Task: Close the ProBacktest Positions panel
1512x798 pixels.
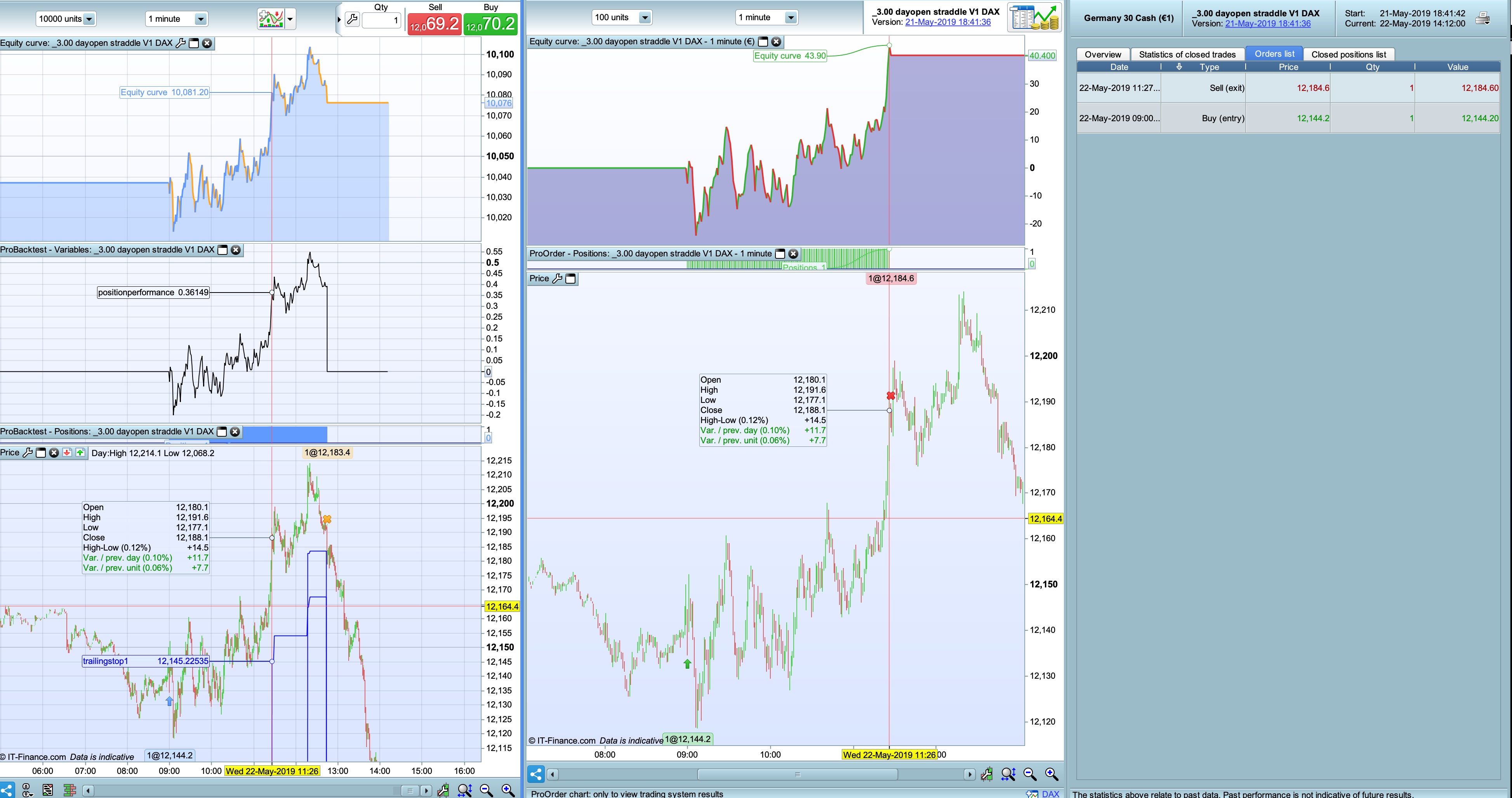Action: (x=235, y=432)
